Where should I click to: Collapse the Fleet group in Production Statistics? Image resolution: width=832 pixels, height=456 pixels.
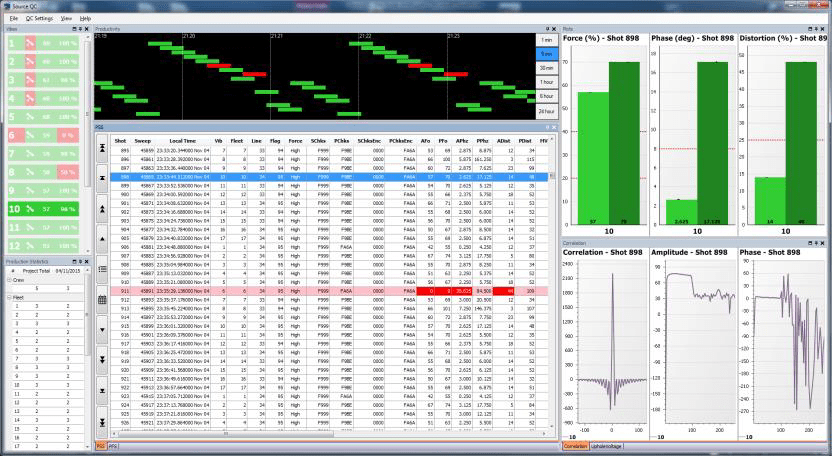click(x=8, y=297)
